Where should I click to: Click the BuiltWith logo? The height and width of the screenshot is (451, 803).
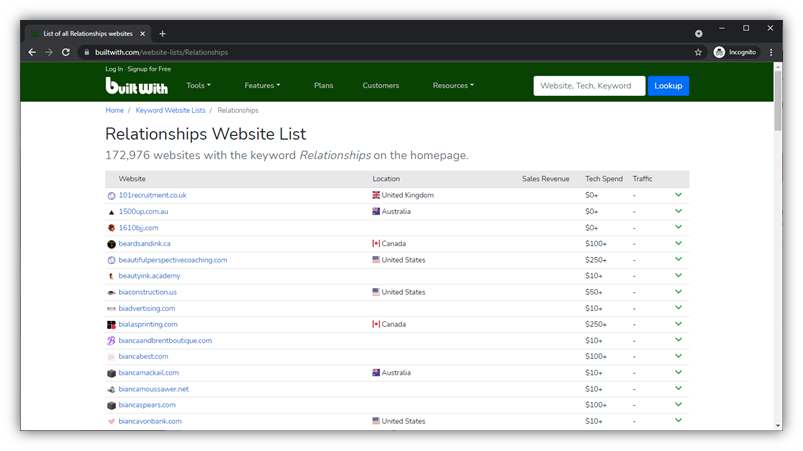pyautogui.click(x=136, y=85)
